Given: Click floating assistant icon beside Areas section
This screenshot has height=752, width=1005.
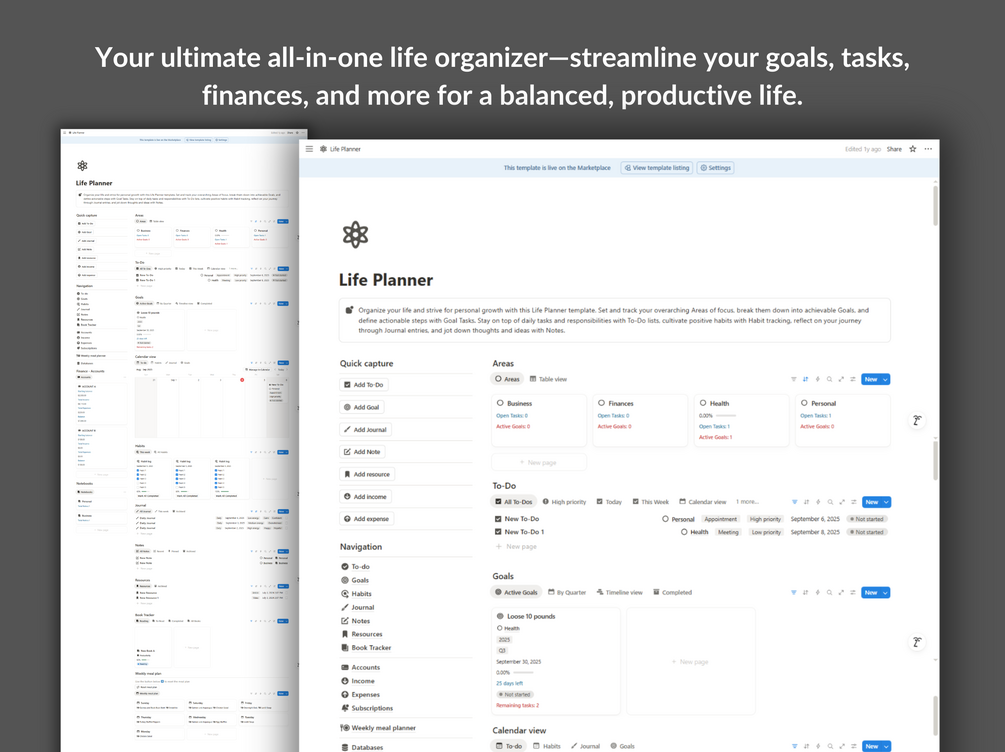Looking at the screenshot, I should [x=917, y=421].
